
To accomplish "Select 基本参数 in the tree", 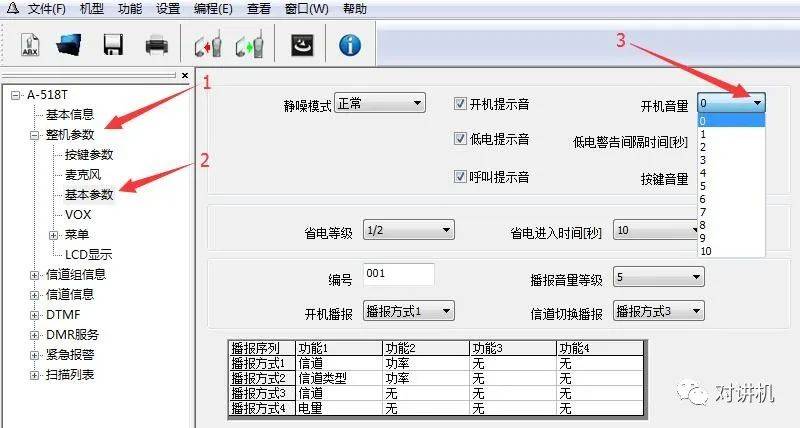I will pyautogui.click(x=89, y=194).
